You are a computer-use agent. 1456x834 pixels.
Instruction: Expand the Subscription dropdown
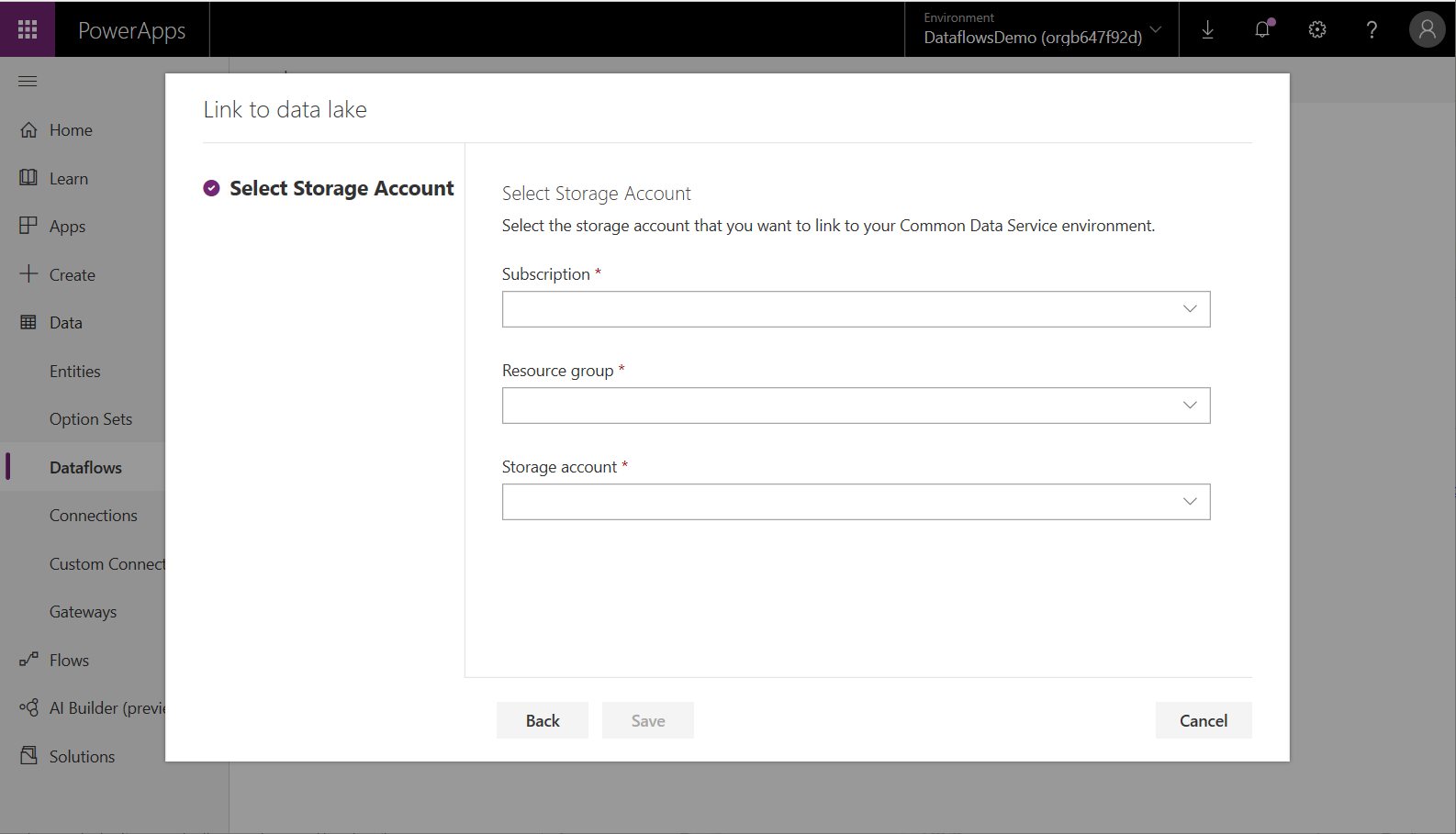[856, 309]
